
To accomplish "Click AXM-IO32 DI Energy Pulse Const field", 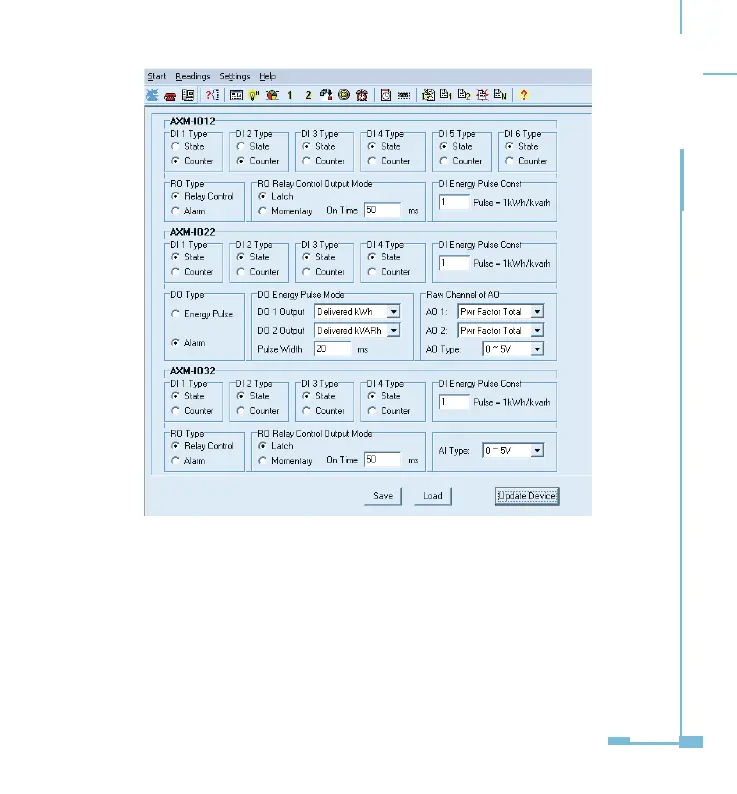I will [x=454, y=403].
